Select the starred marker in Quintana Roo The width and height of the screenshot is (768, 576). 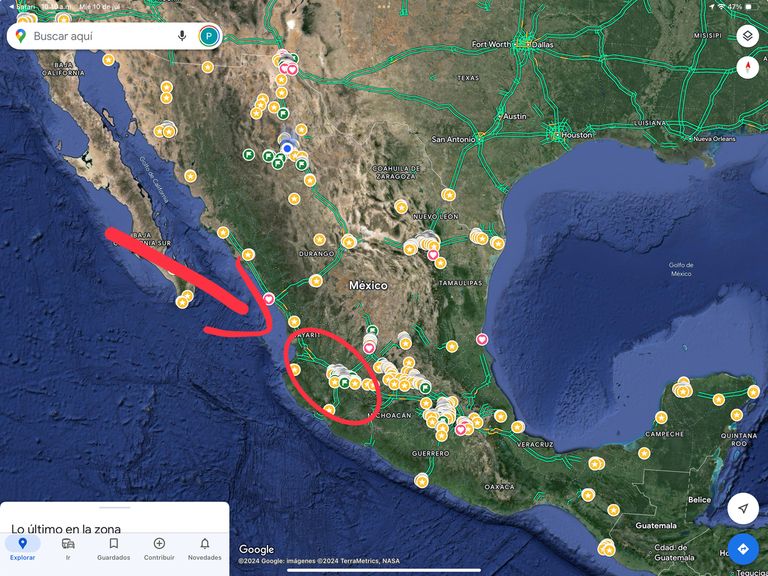(x=737, y=415)
